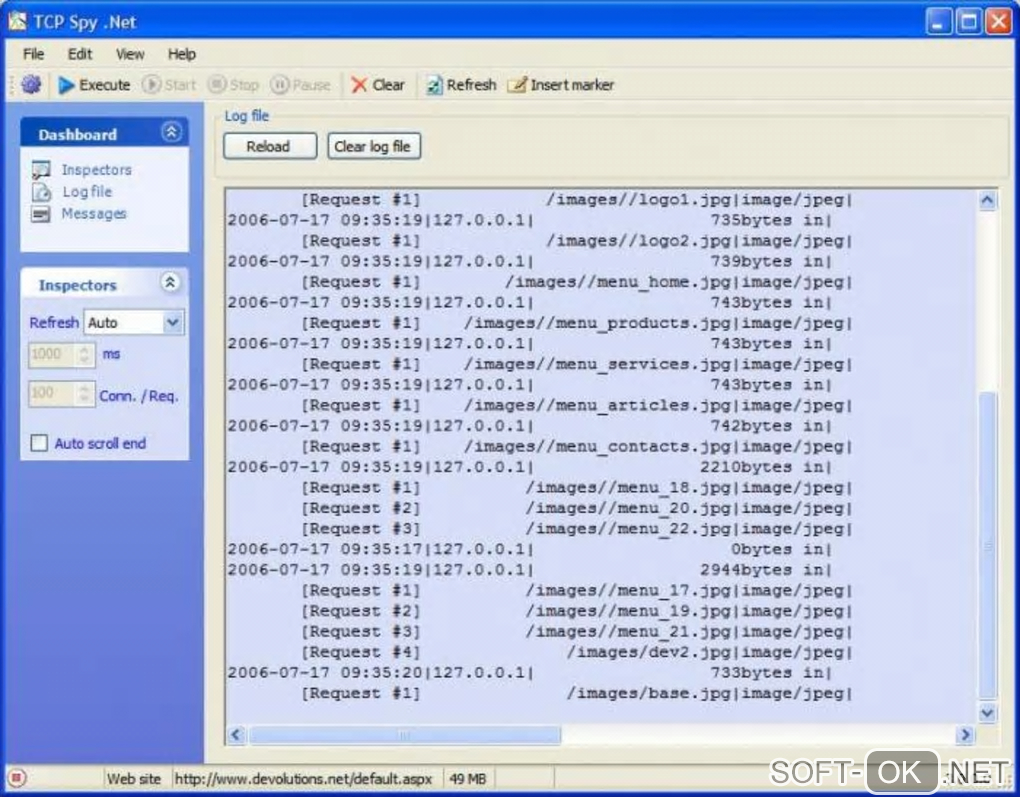Click the devolutions.net URL in status bar

click(x=303, y=778)
